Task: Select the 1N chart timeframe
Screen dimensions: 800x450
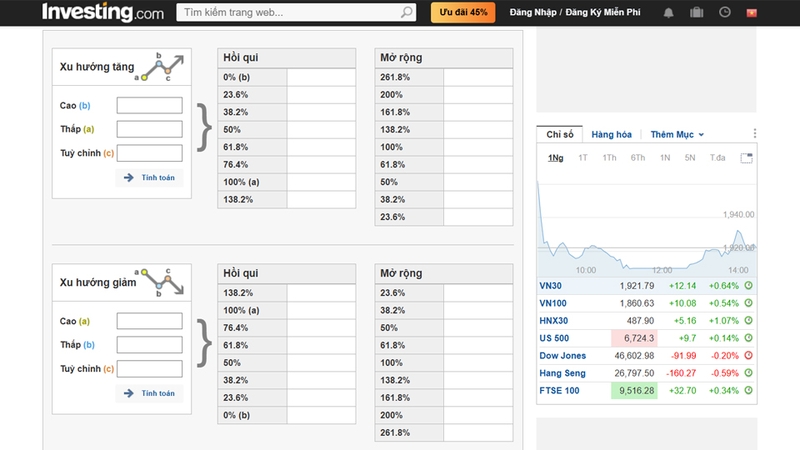Action: click(665, 158)
